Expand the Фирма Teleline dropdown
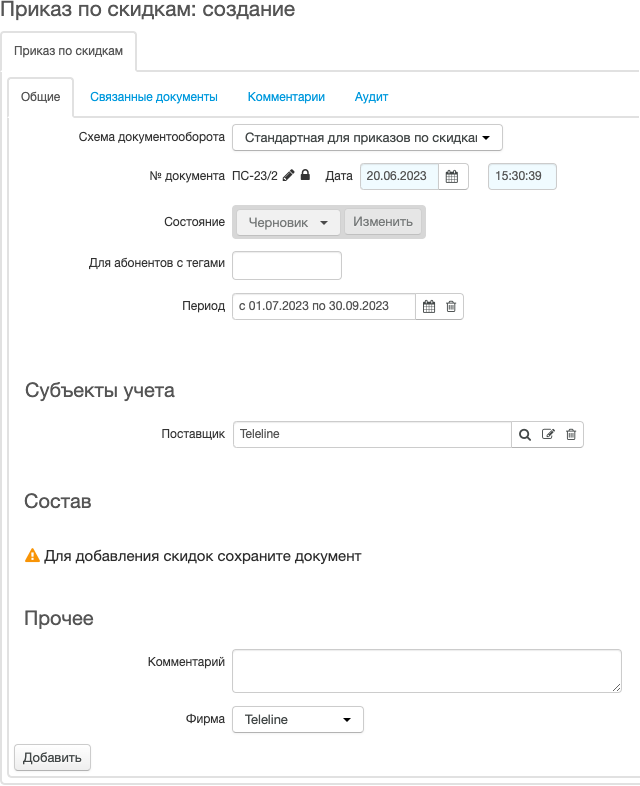Image resolution: width=640 pixels, height=786 pixels. (x=298, y=720)
